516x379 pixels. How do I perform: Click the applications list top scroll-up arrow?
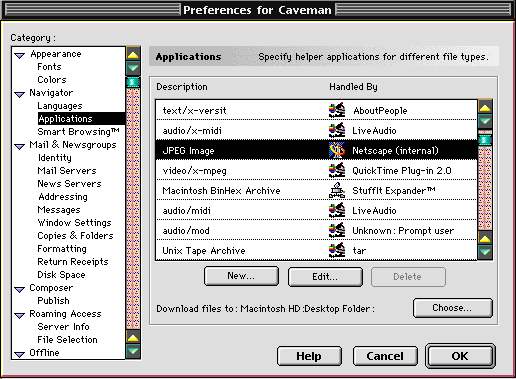[x=485, y=107]
